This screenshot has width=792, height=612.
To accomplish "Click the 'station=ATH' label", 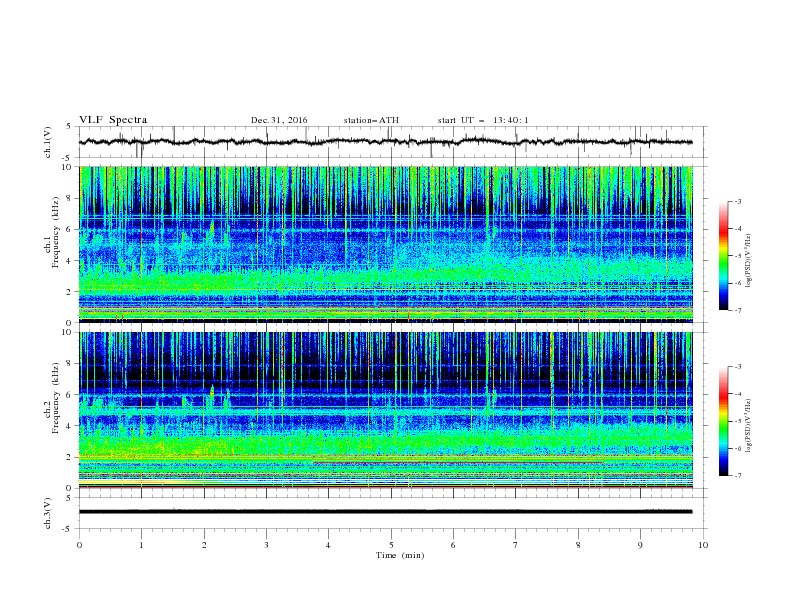I will coord(371,120).
